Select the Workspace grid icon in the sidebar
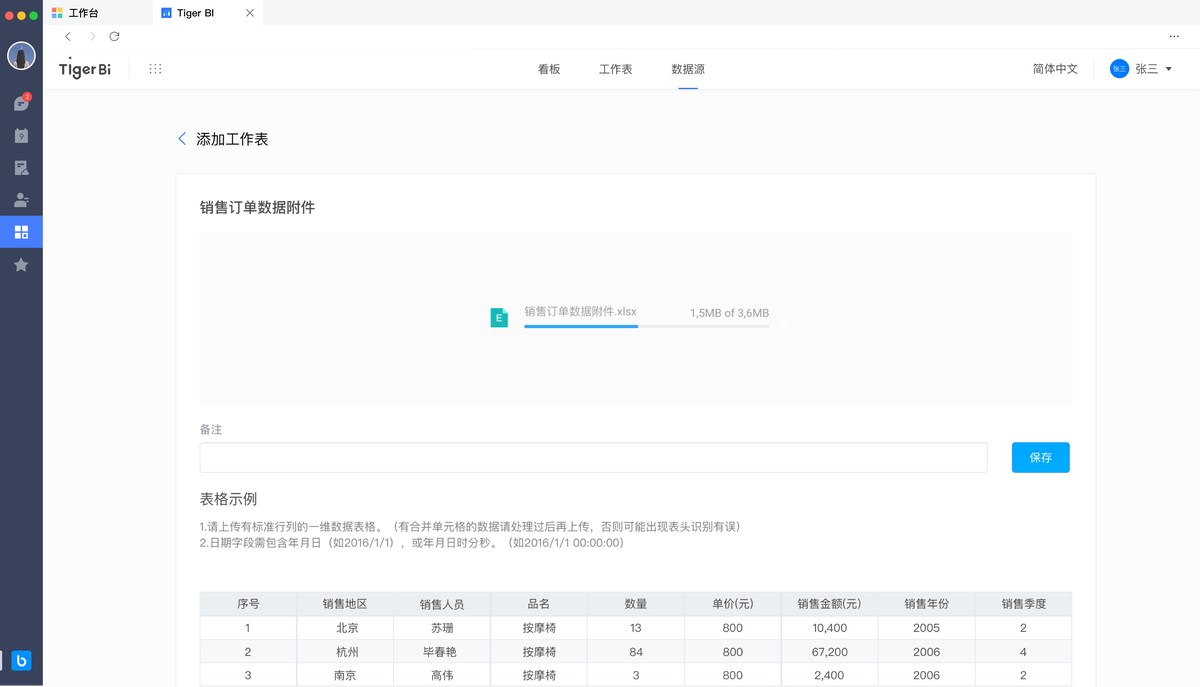 point(21,231)
